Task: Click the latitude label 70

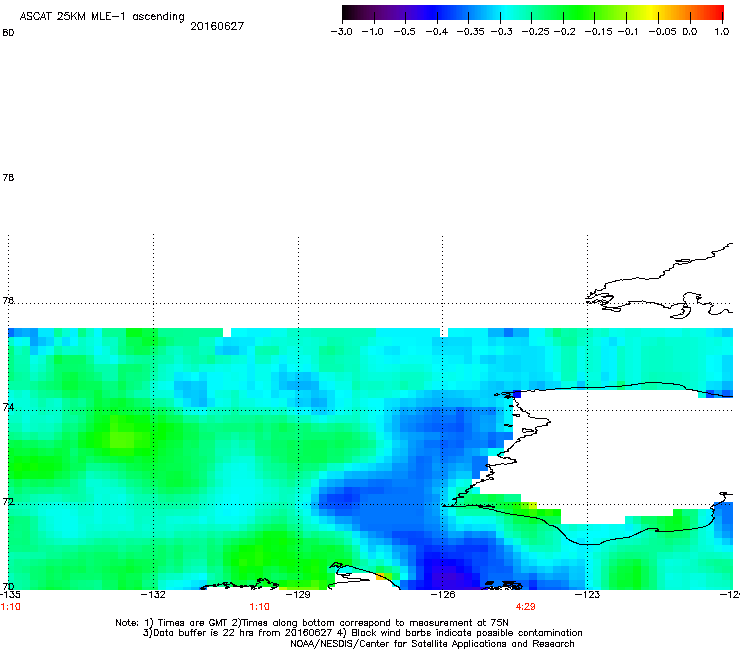Action: [8, 586]
